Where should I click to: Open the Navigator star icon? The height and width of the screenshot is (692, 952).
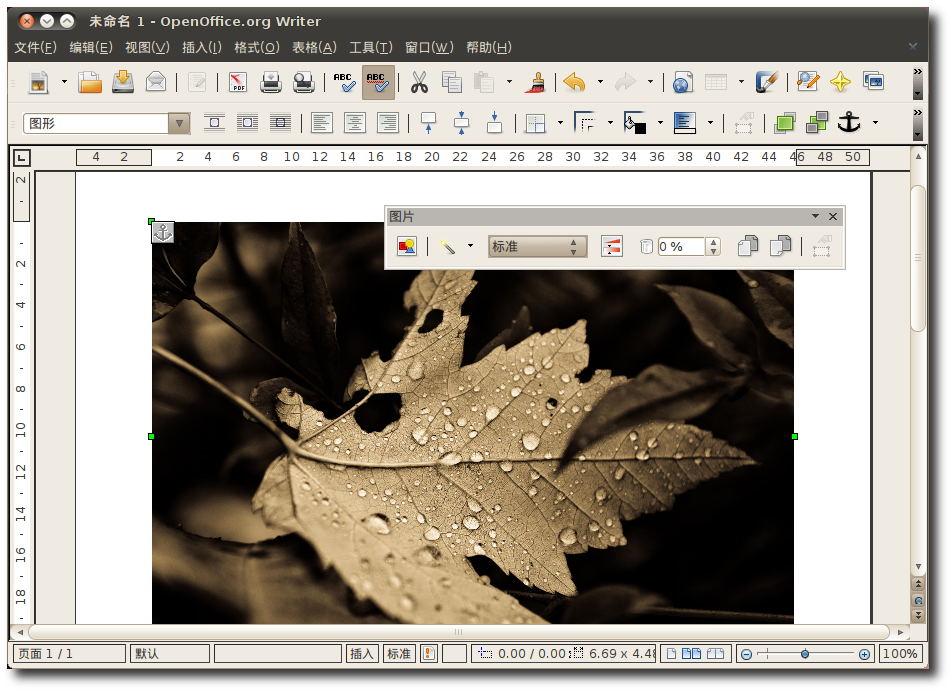[840, 82]
